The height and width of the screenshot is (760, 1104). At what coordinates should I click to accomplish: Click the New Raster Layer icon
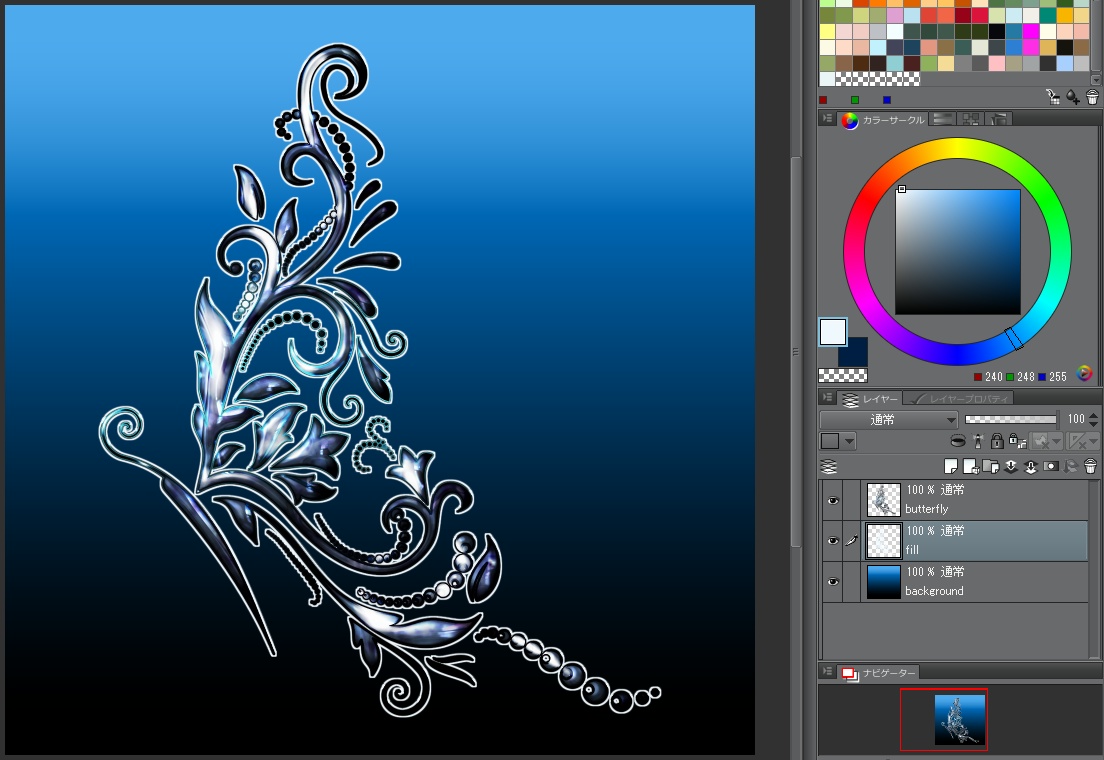click(951, 466)
